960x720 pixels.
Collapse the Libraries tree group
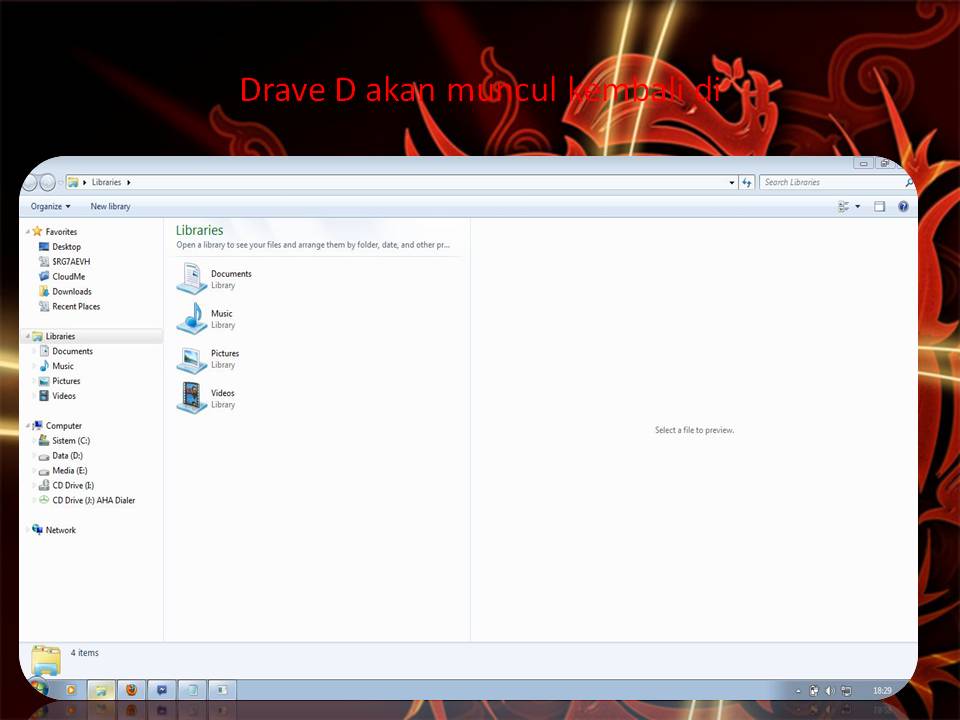(x=28, y=336)
